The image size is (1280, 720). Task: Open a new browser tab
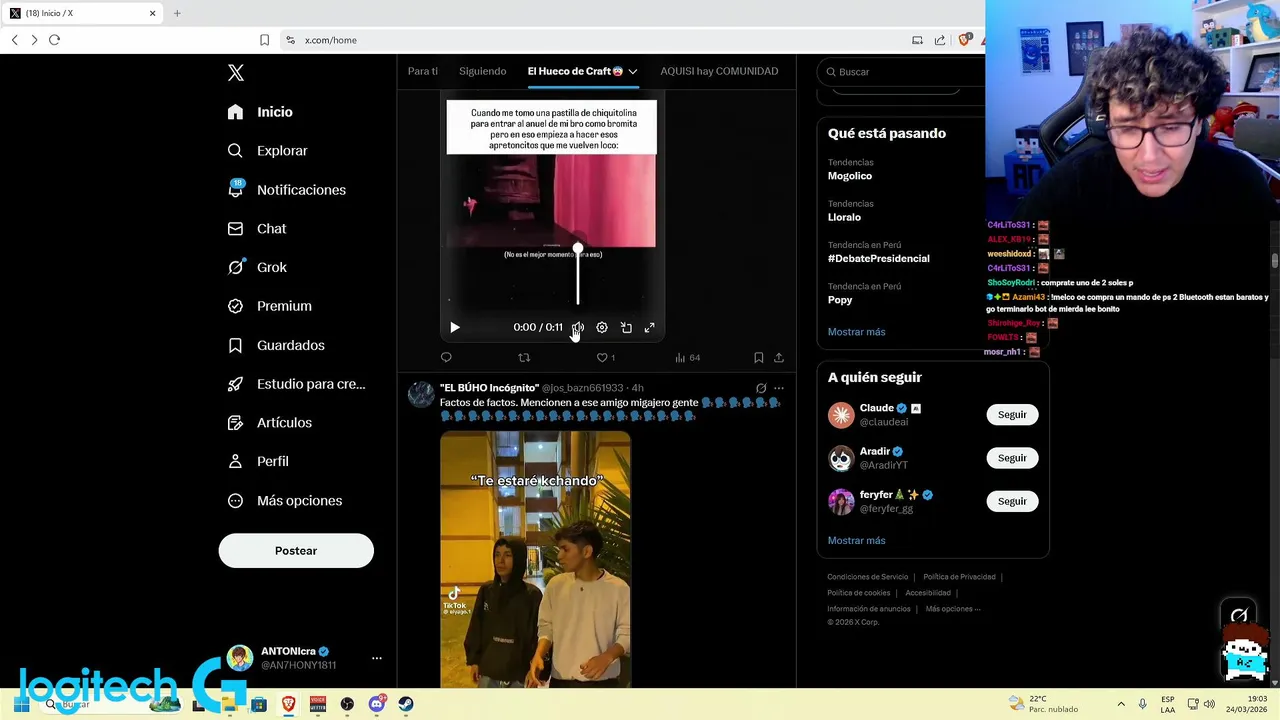[x=177, y=13]
